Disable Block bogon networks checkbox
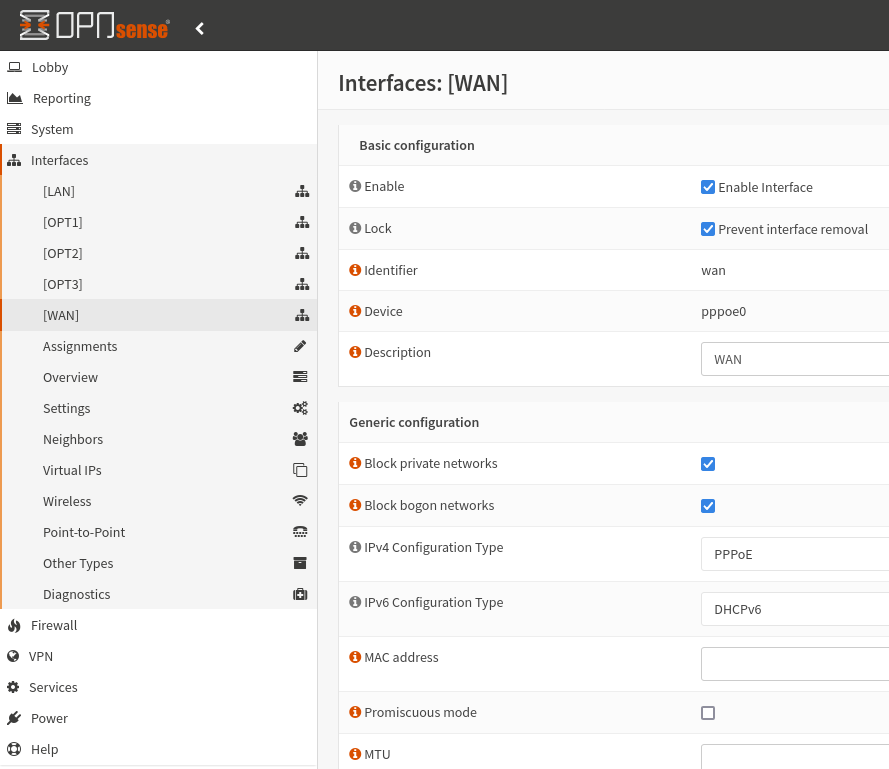Viewport: 889px width, 769px height. (x=708, y=506)
